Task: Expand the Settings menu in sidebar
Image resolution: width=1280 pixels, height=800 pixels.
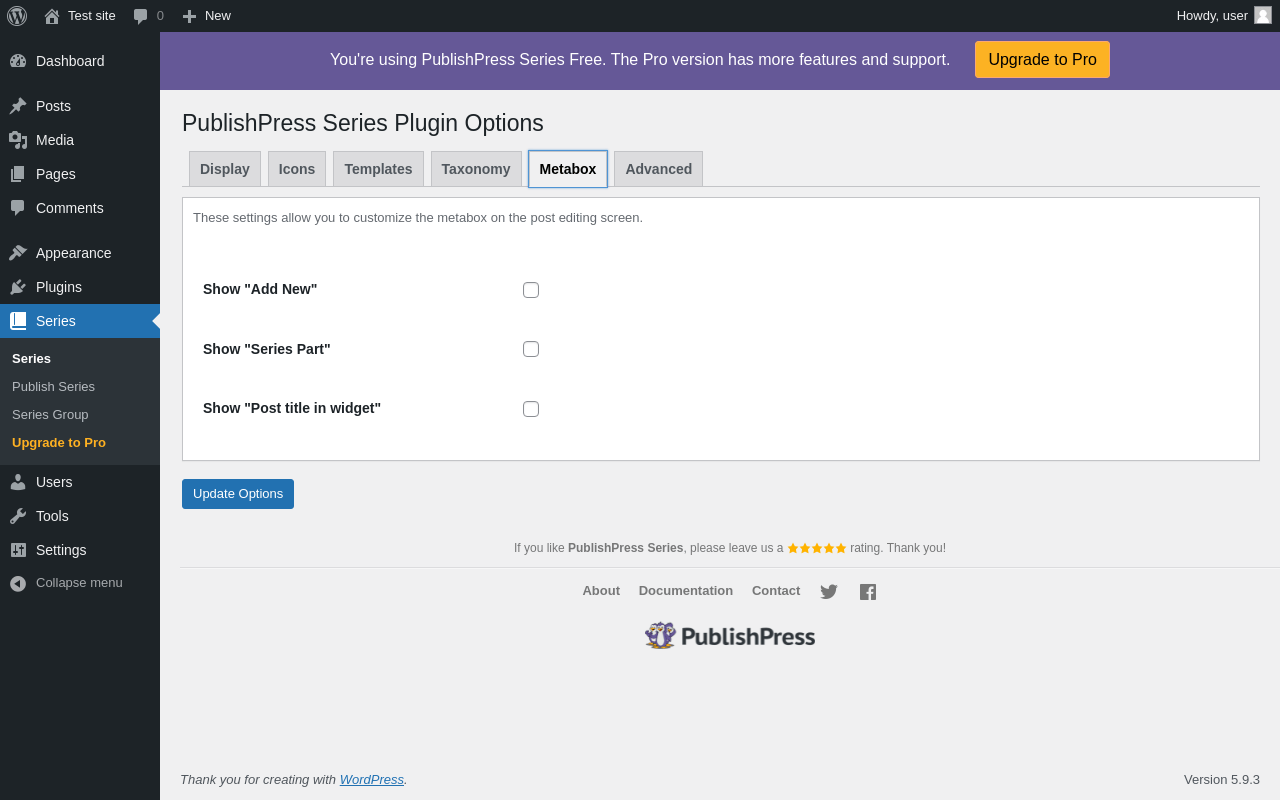Action: pyautogui.click(x=61, y=550)
